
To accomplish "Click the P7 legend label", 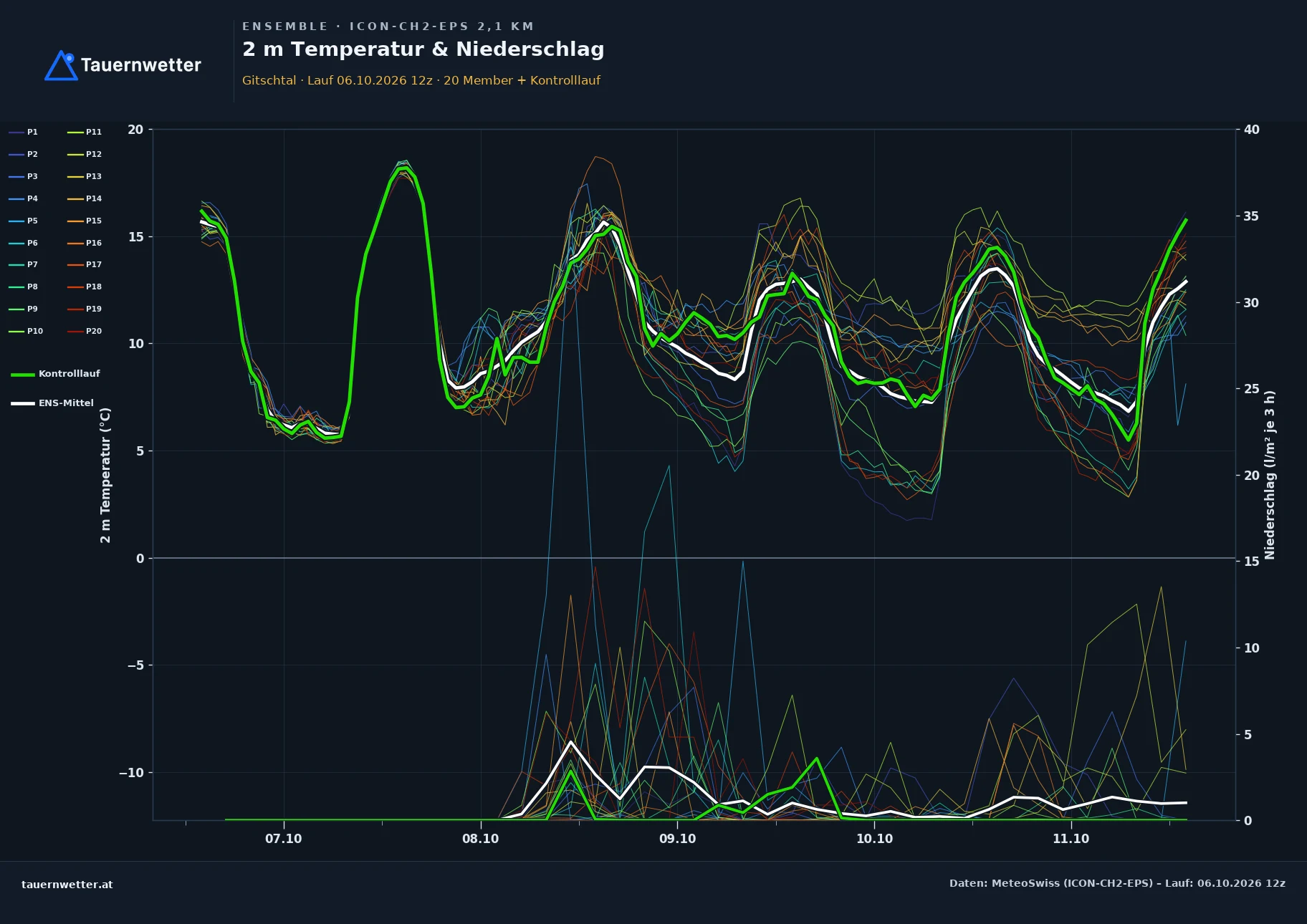I will tap(32, 264).
